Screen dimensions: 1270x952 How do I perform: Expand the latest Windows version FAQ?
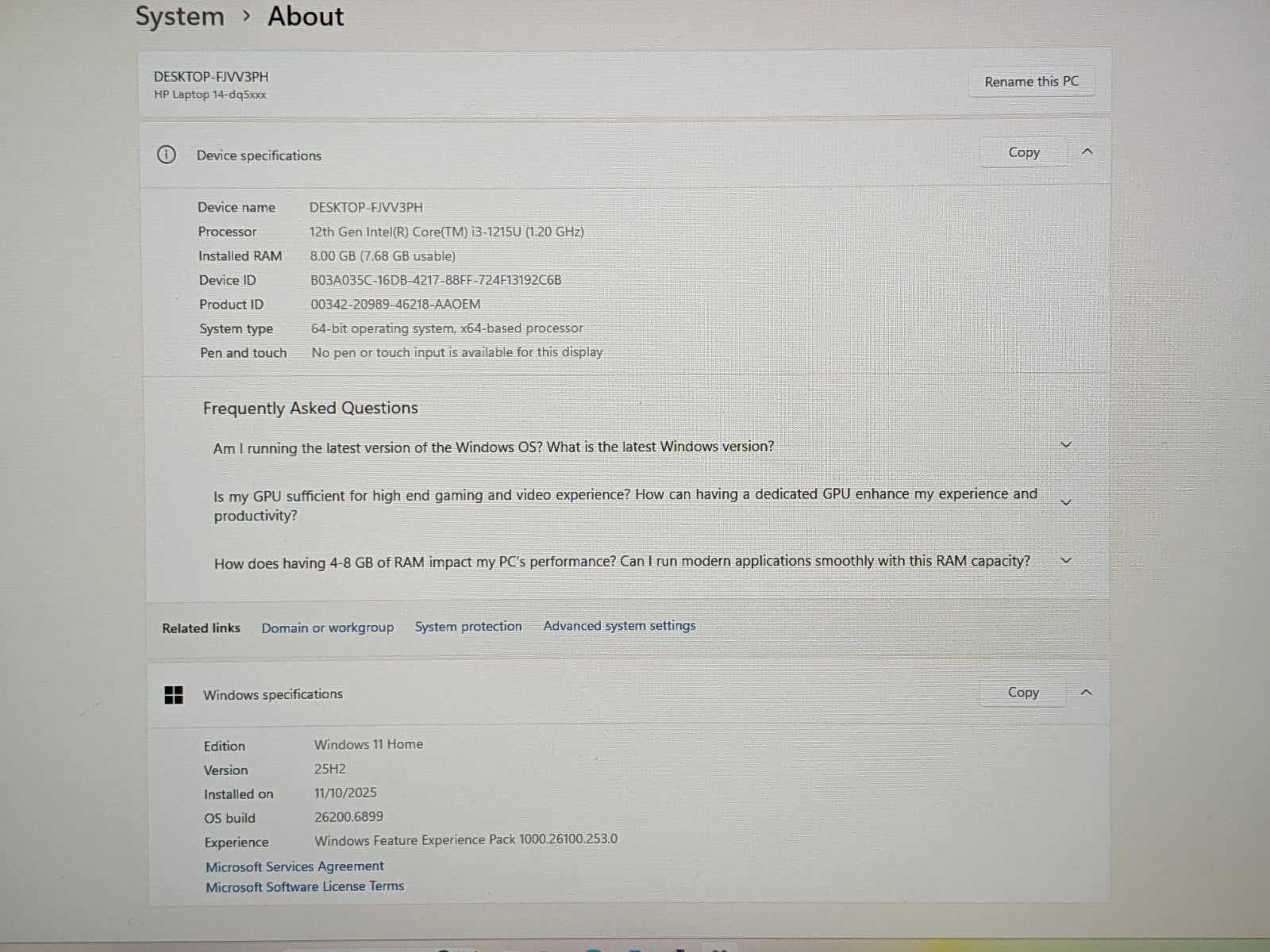1066,445
